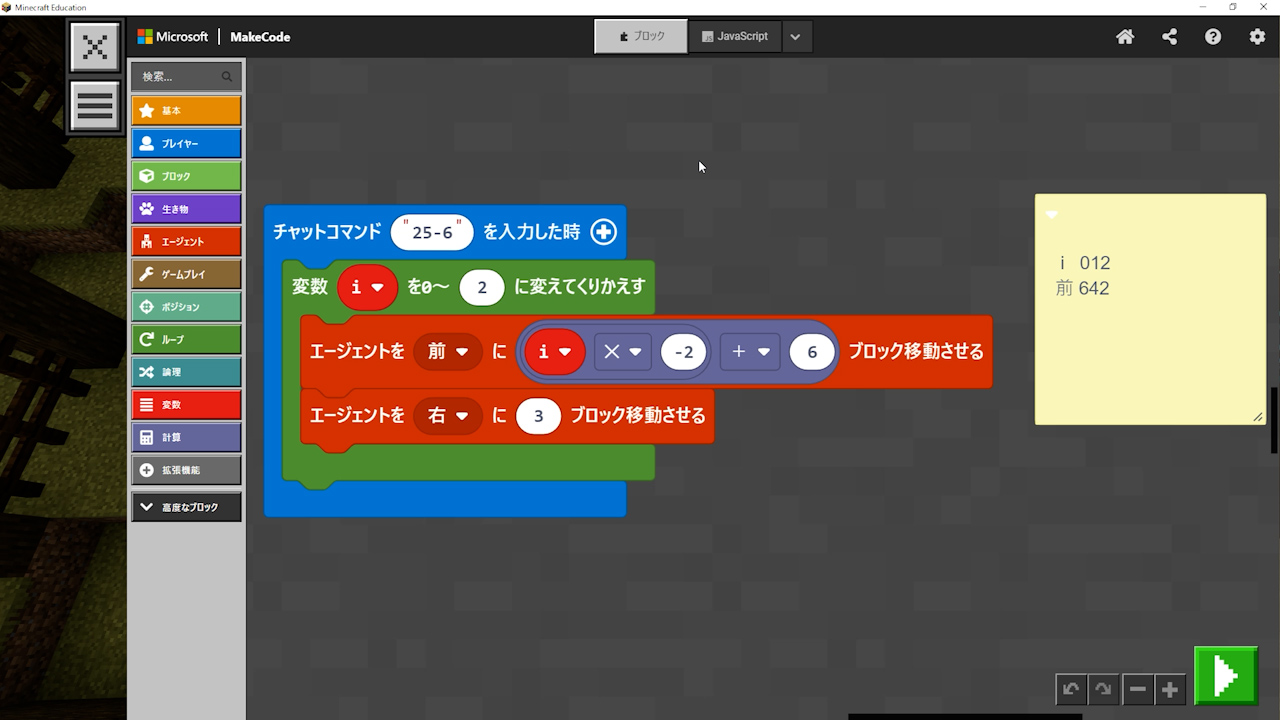Open the Settings gear icon
Image resolution: width=1280 pixels, height=720 pixels.
1257,37
